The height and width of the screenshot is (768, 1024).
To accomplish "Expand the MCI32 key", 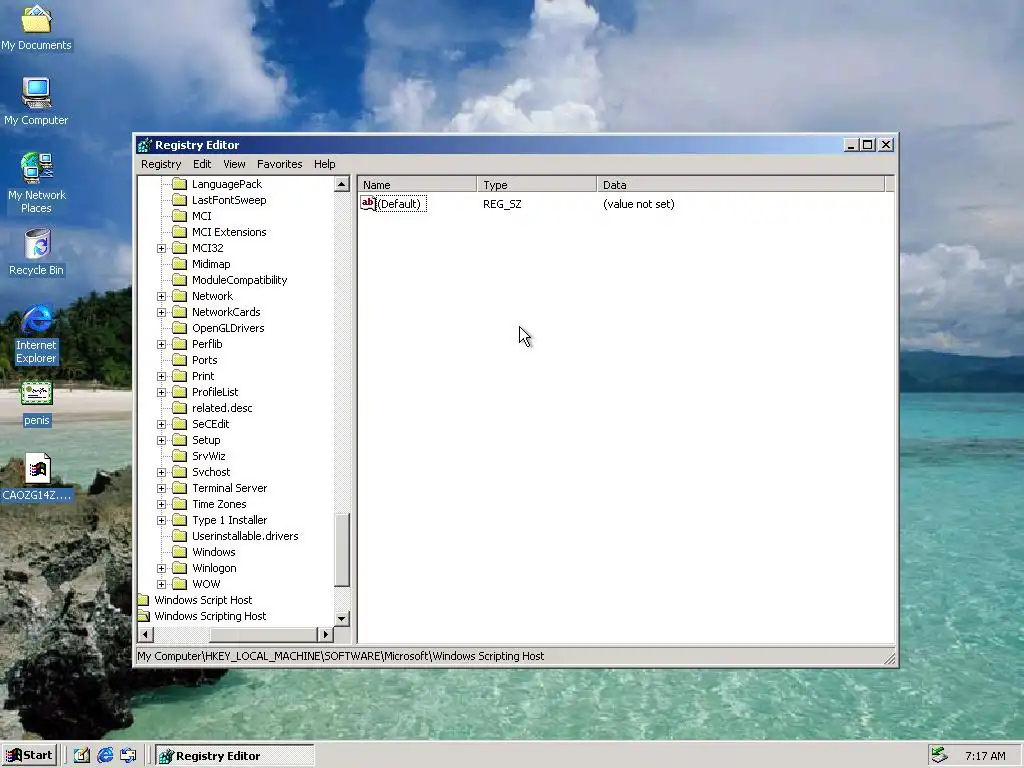I will [161, 248].
